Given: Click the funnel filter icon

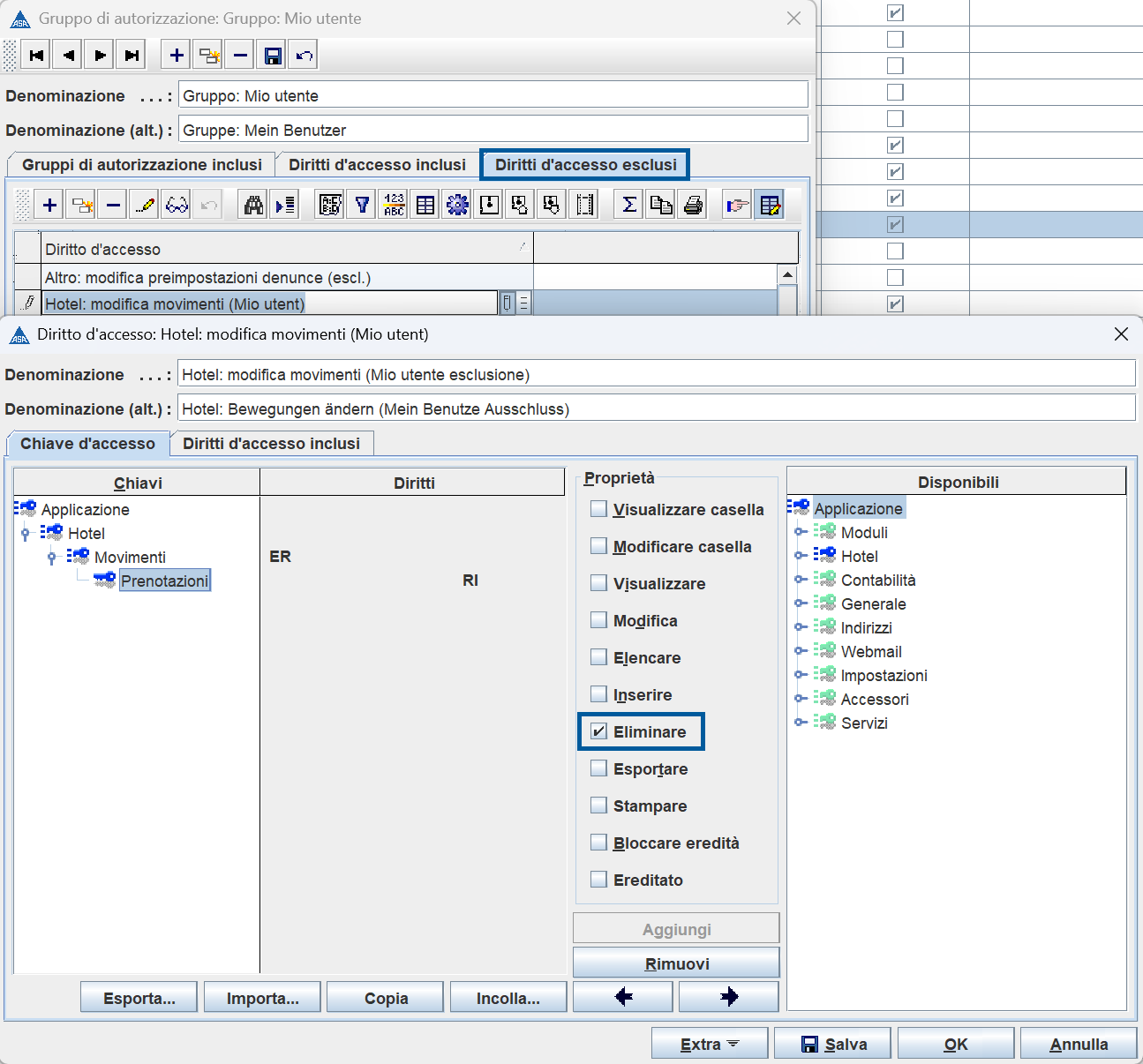Looking at the screenshot, I should (x=362, y=206).
